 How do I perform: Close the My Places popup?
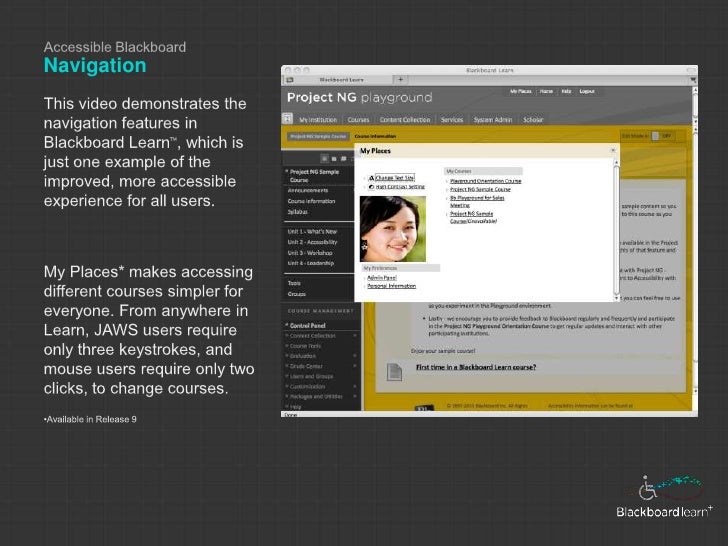tap(612, 150)
